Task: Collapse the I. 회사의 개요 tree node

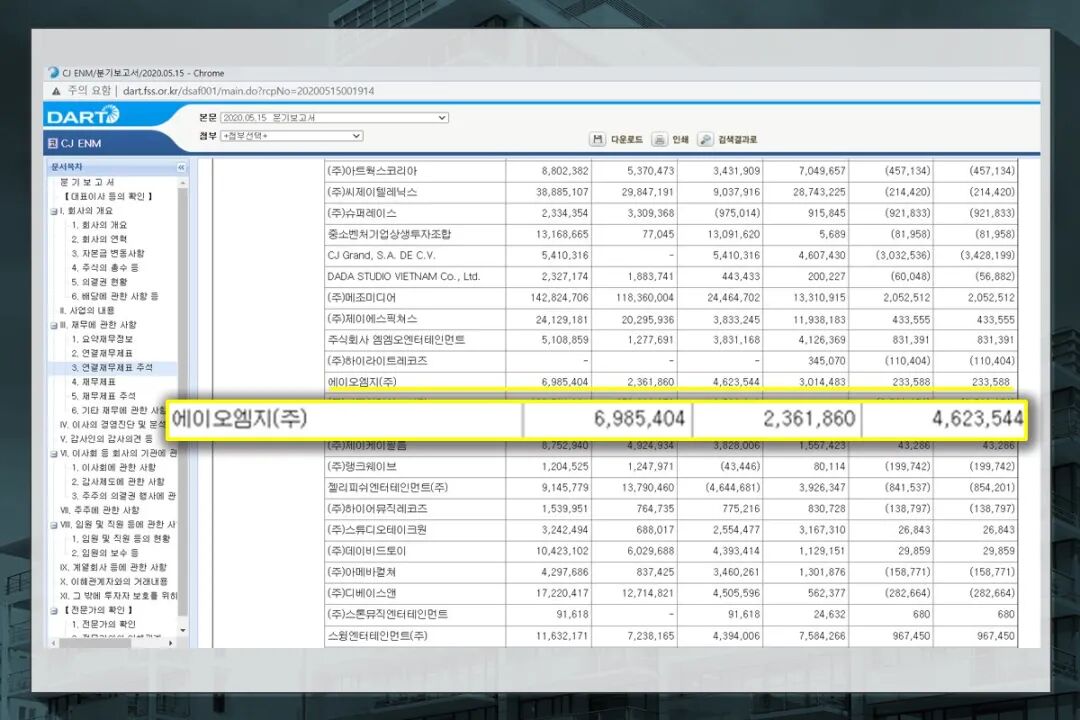Action: (x=54, y=212)
